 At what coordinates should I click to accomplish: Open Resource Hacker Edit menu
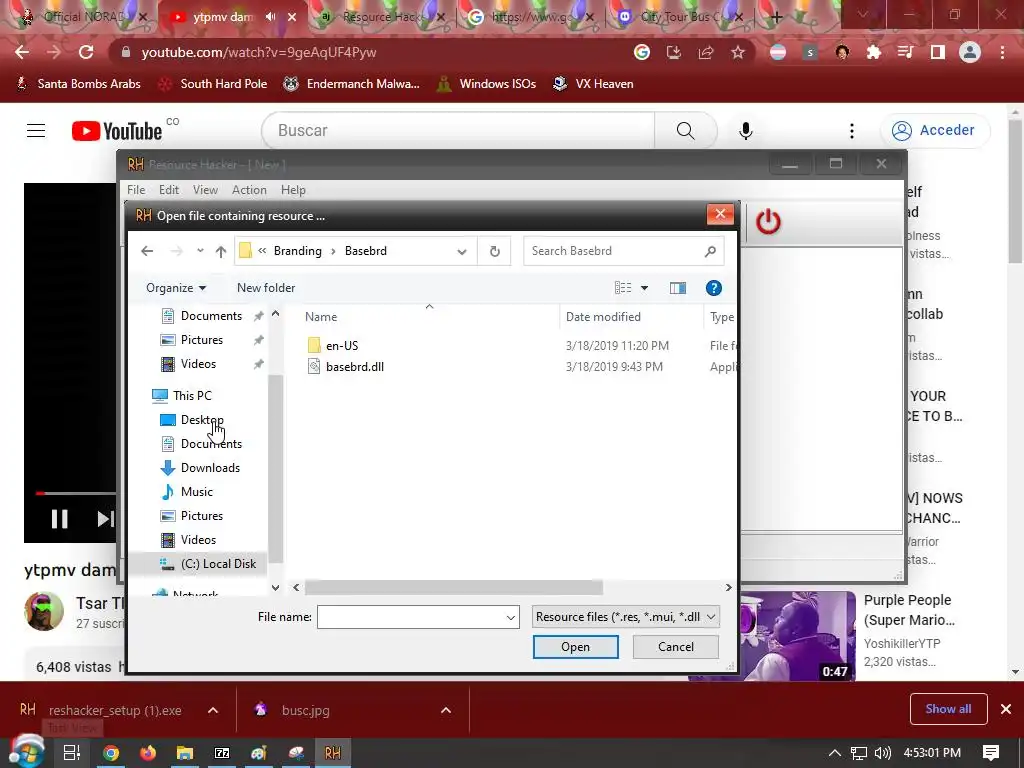[x=168, y=190]
